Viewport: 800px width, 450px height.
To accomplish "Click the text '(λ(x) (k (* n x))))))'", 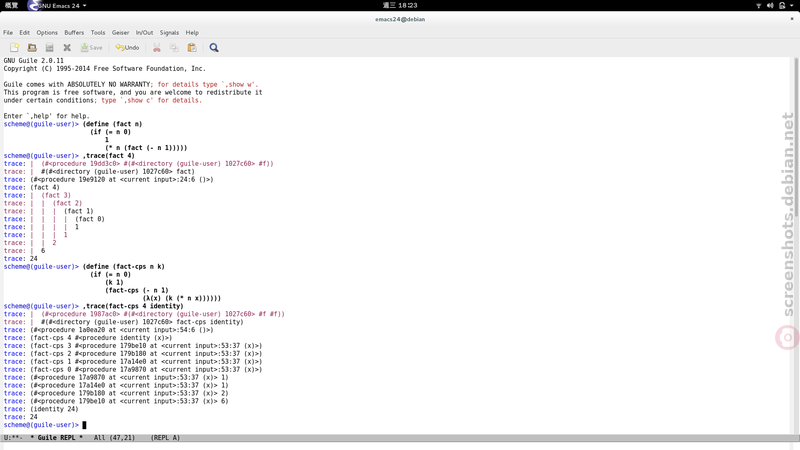I will [182, 298].
